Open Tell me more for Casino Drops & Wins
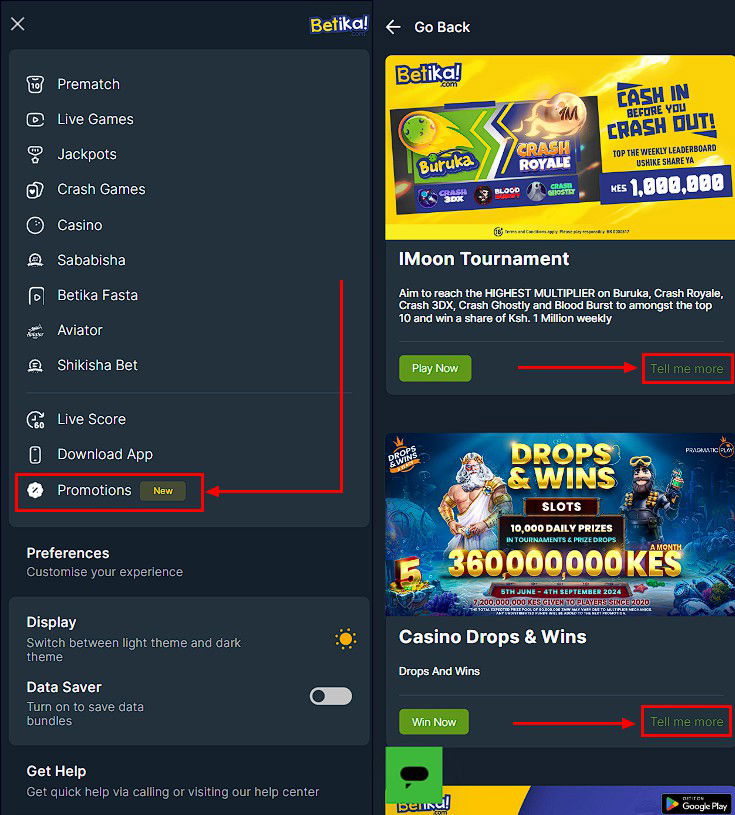Screen dimensions: 735x815 [687, 721]
